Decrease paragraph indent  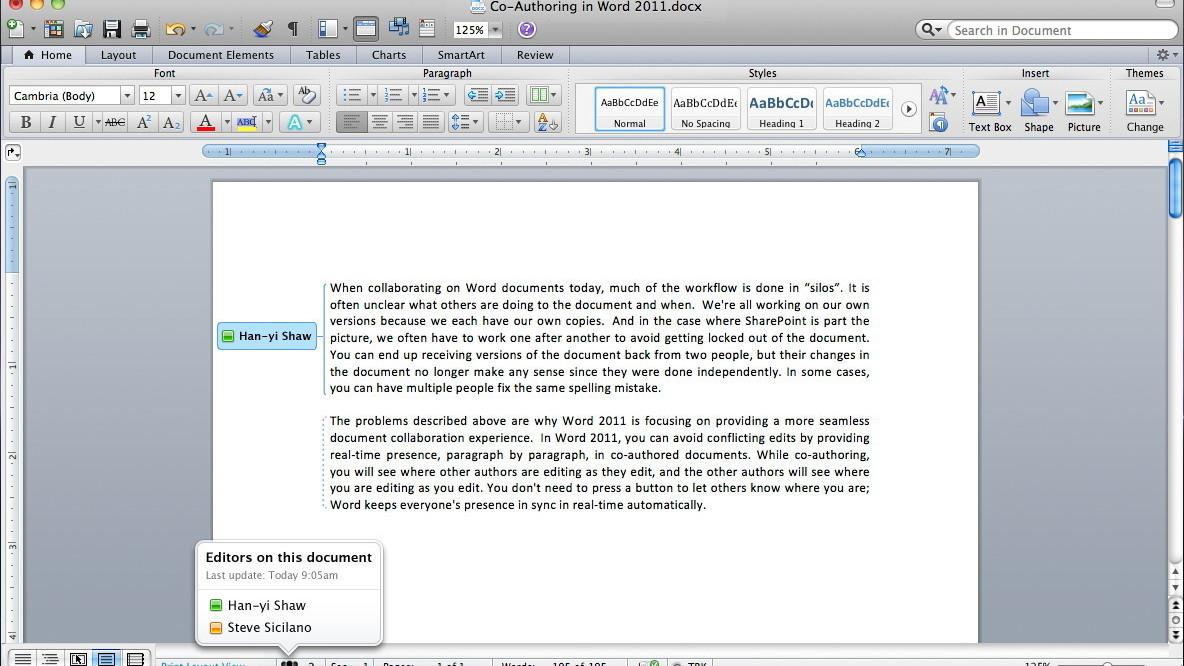point(477,95)
